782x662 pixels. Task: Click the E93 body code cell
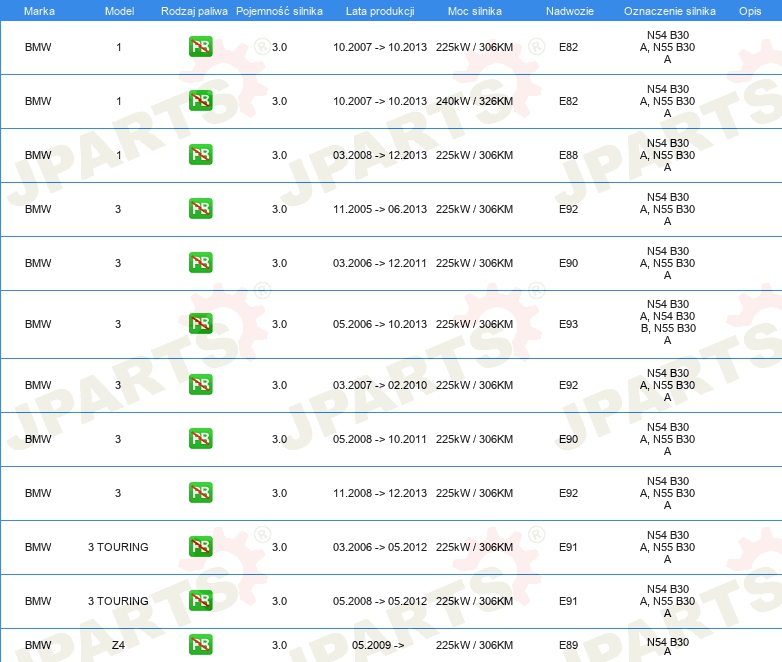[x=568, y=324]
